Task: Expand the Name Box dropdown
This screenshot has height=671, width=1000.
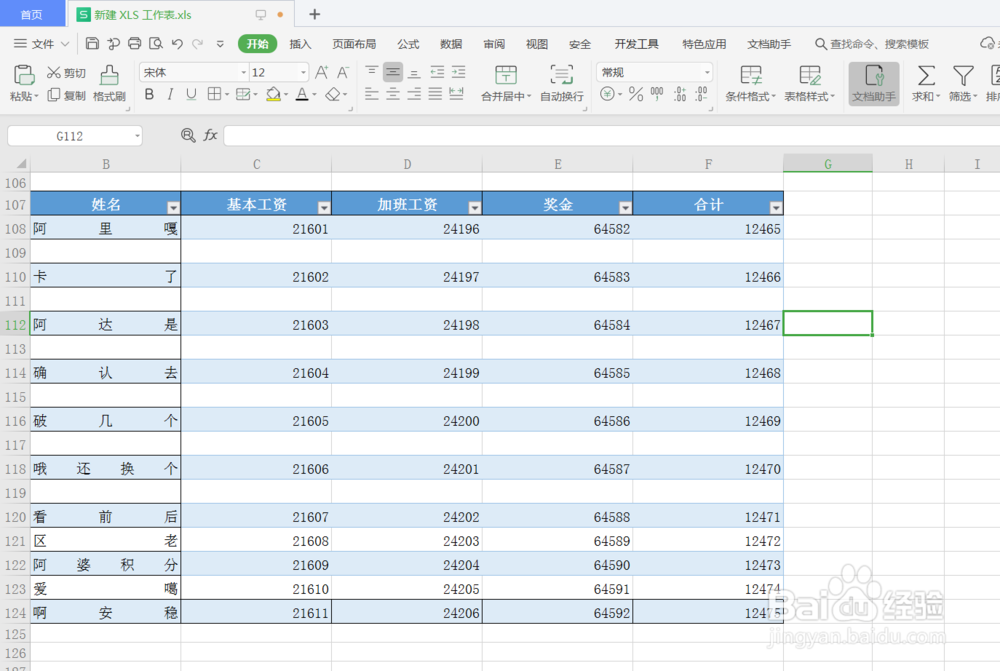Action: click(x=137, y=136)
